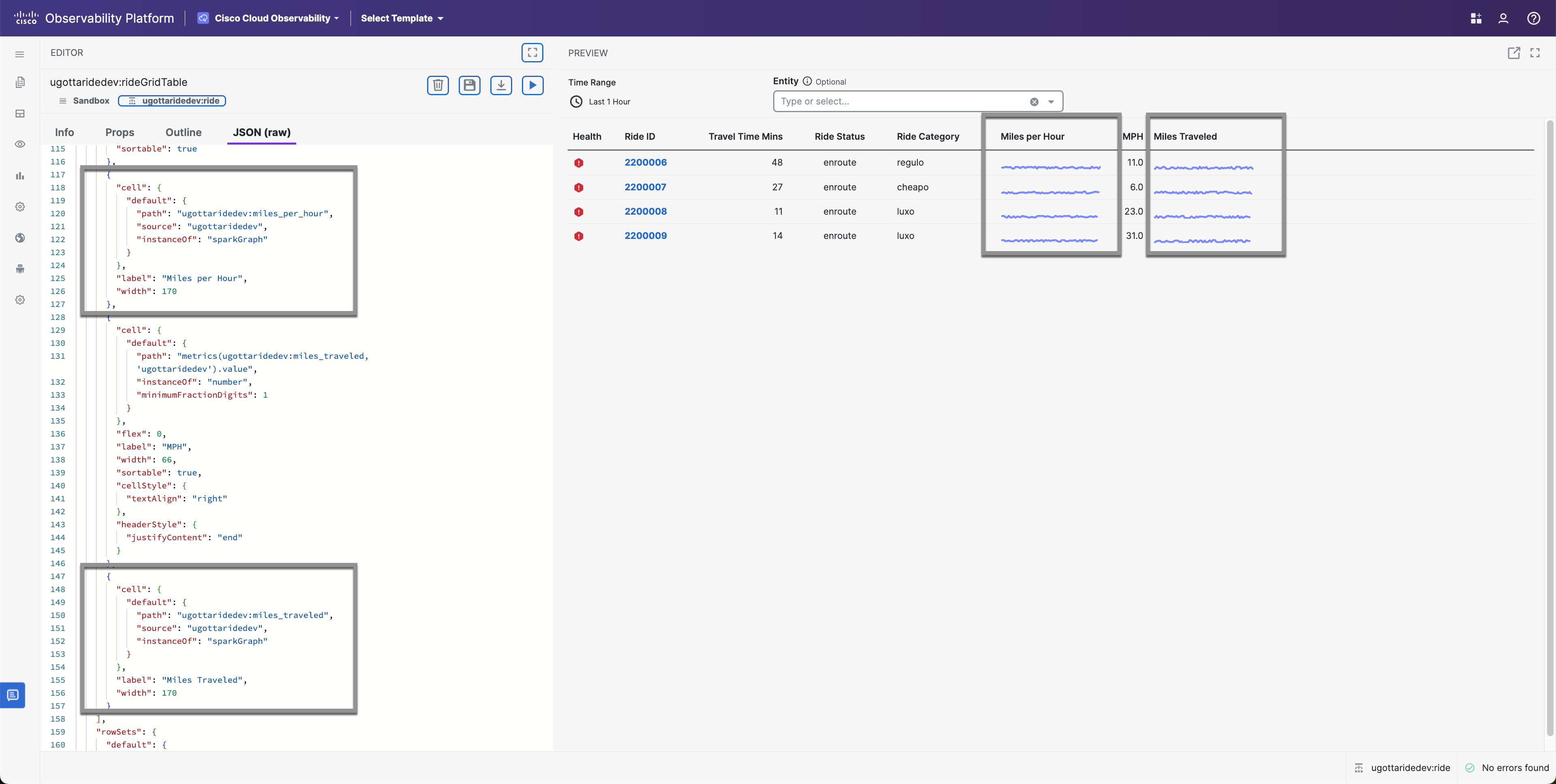
Task: Clear the Entity field selection
Action: (1034, 101)
